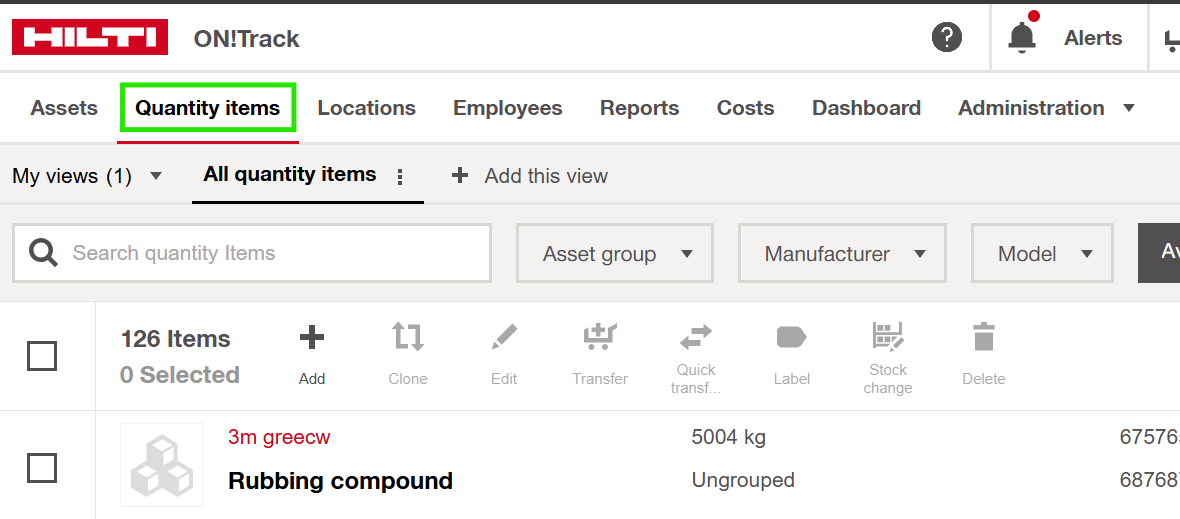Viewport: 1180px width, 519px height.
Task: Select the All quantity items view
Action: [290, 175]
